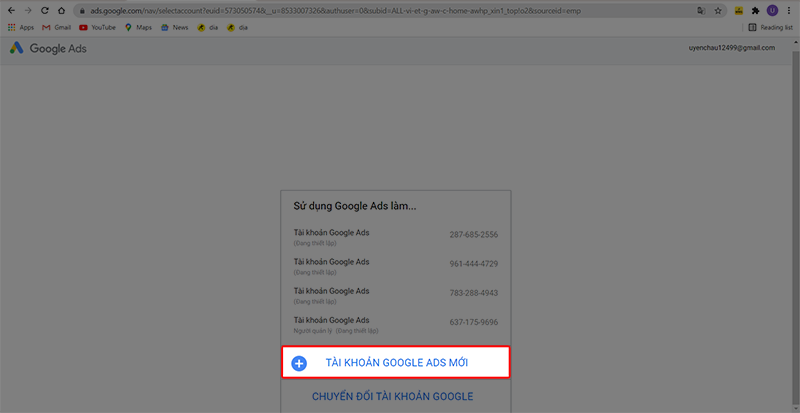The image size is (800, 413).
Task: Click the browser back arrow
Action: pyautogui.click(x=11, y=10)
